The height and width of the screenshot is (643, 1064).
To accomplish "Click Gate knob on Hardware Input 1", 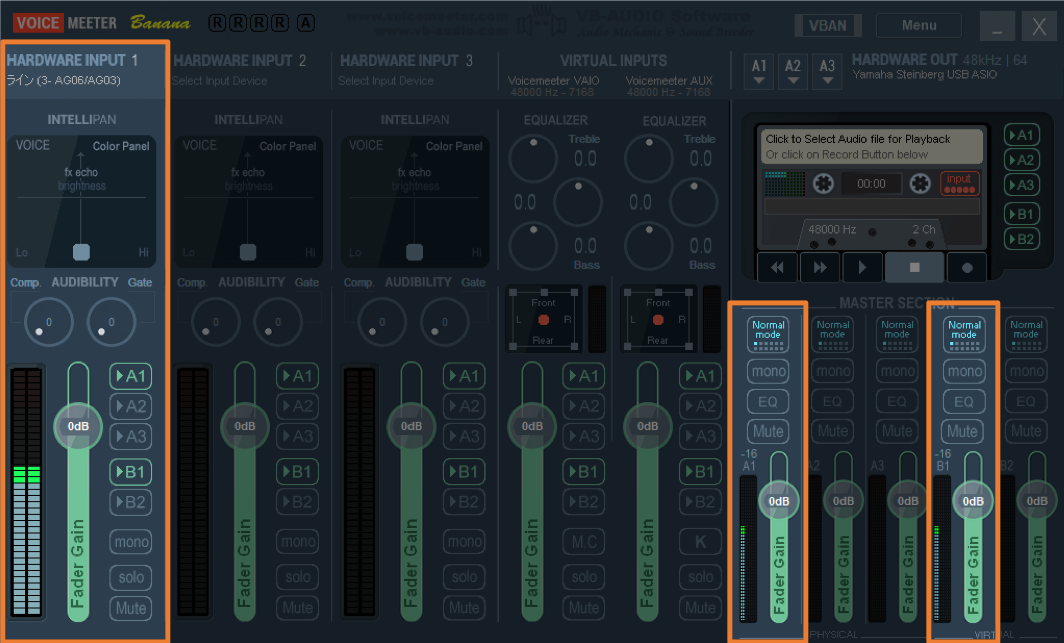I will [x=111, y=322].
